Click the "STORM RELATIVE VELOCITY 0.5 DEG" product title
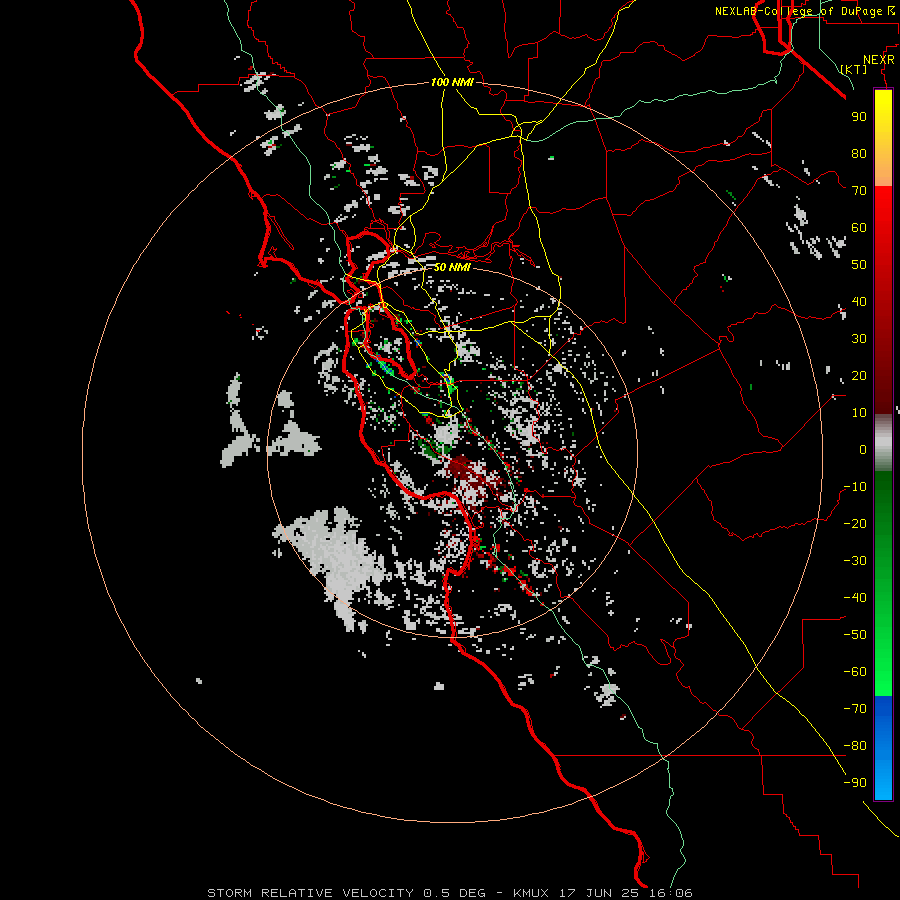Image resolution: width=900 pixels, height=900 pixels. pos(346,893)
